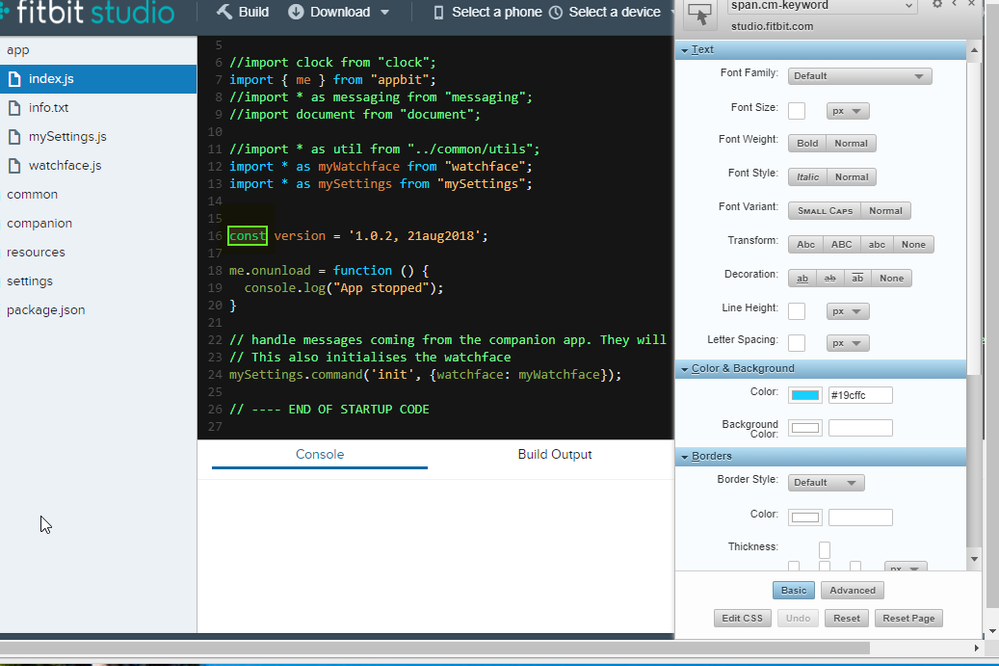Screen dimensions: 999x666
Task: Set Font Weight to Bold
Action: coord(807,143)
